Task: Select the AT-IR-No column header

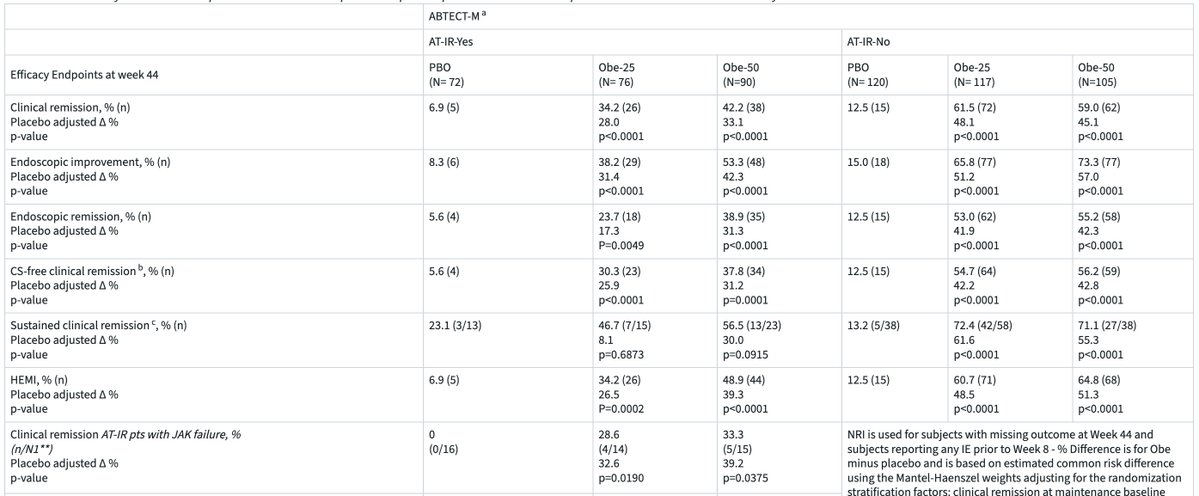Action: (x=867, y=43)
